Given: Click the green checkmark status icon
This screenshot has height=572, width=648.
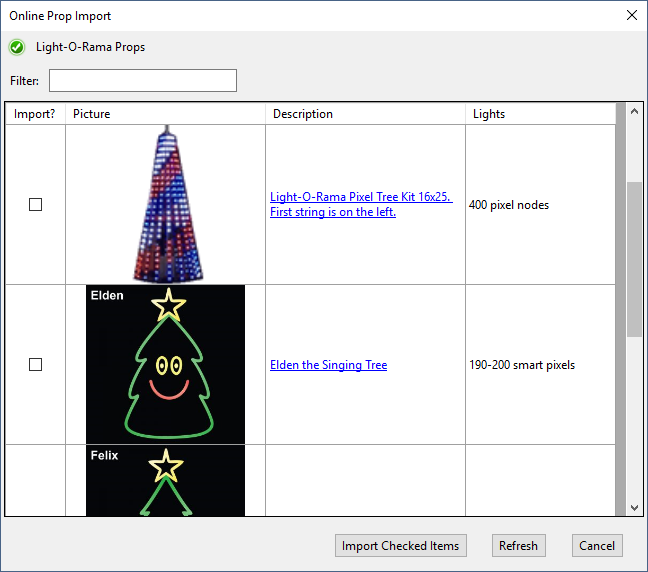Looking at the screenshot, I should click(x=17, y=47).
